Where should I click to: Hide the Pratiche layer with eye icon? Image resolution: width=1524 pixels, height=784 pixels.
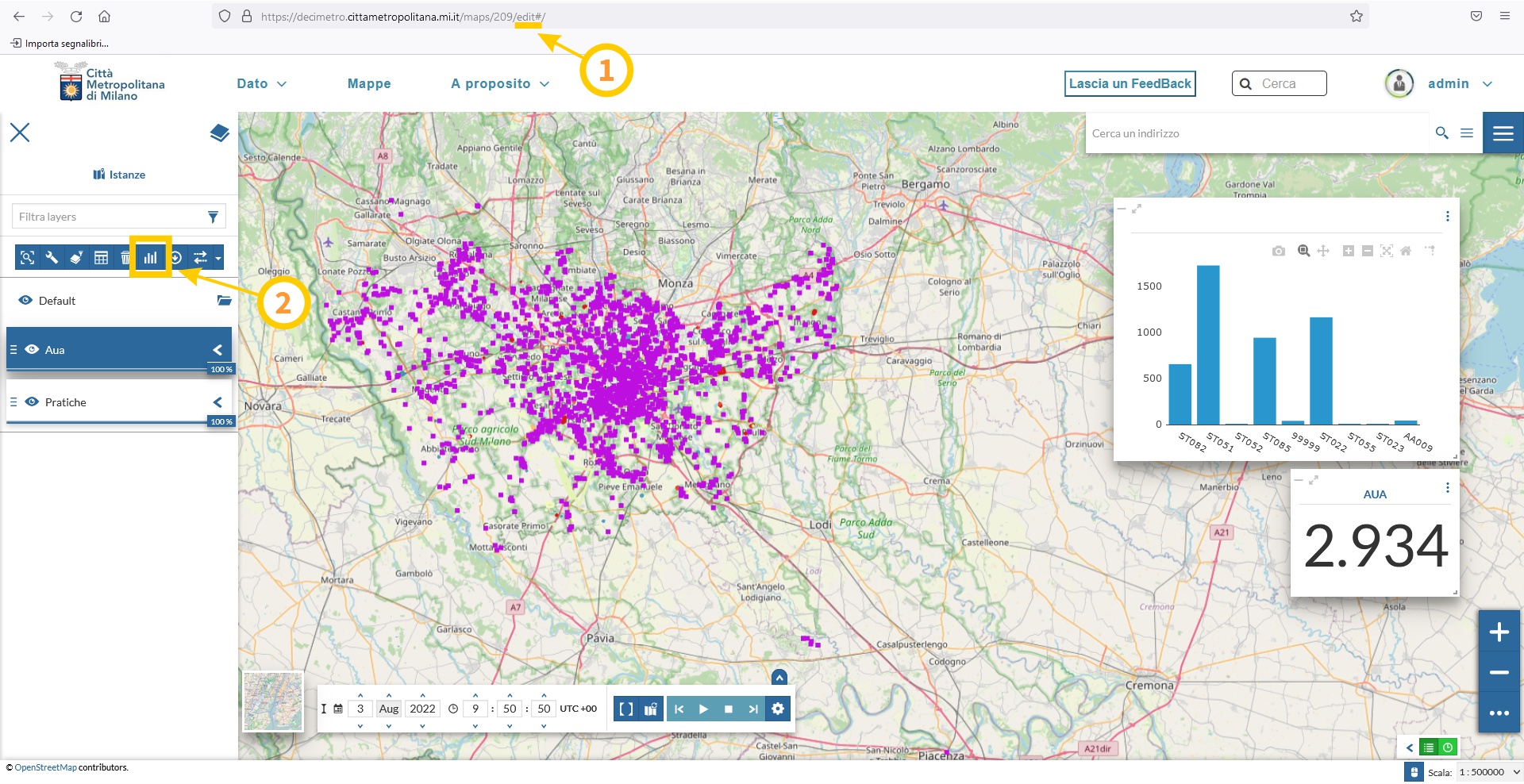(32, 402)
